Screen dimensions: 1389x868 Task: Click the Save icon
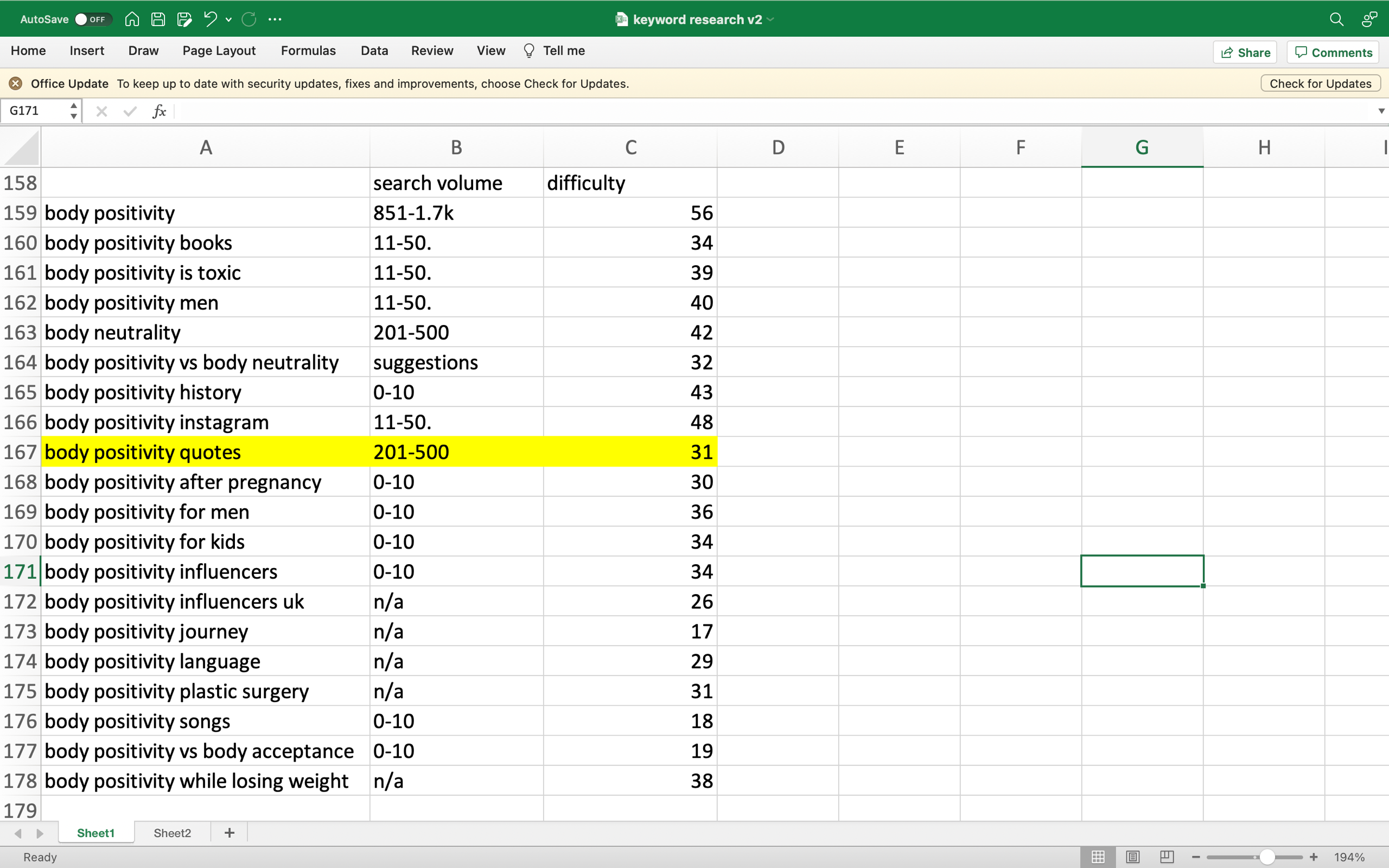pos(158,19)
